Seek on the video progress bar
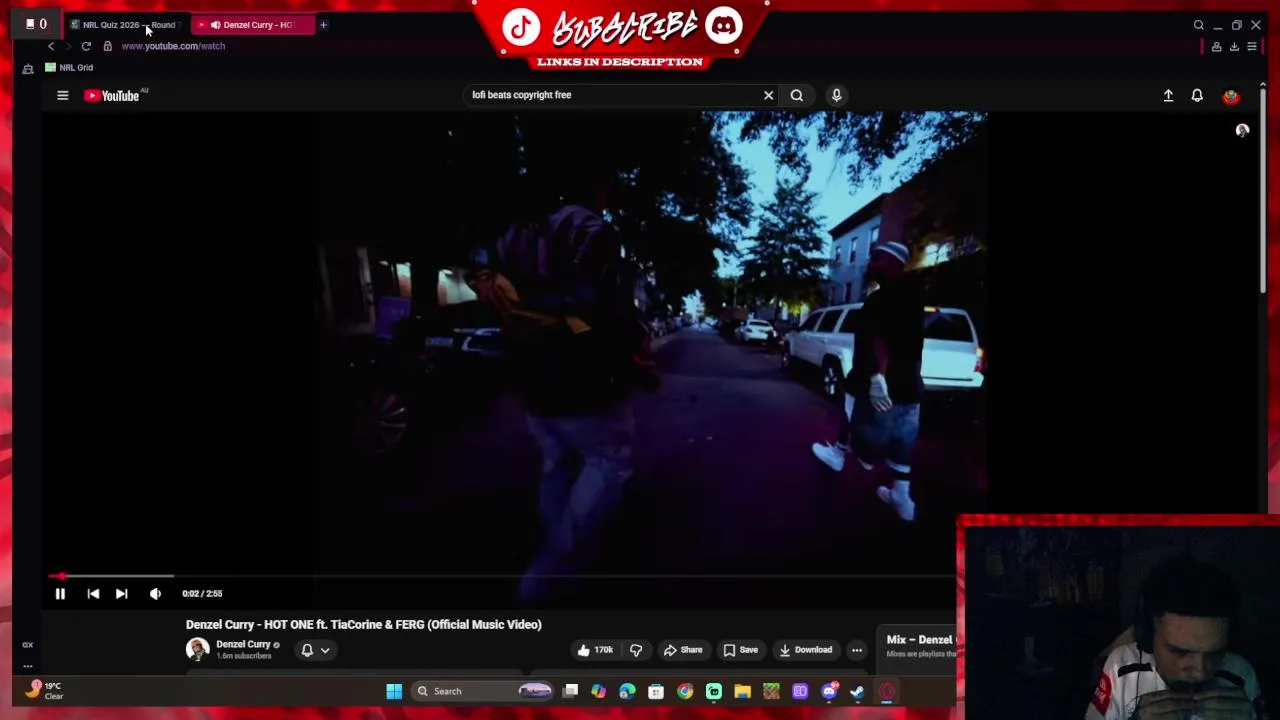 500,576
